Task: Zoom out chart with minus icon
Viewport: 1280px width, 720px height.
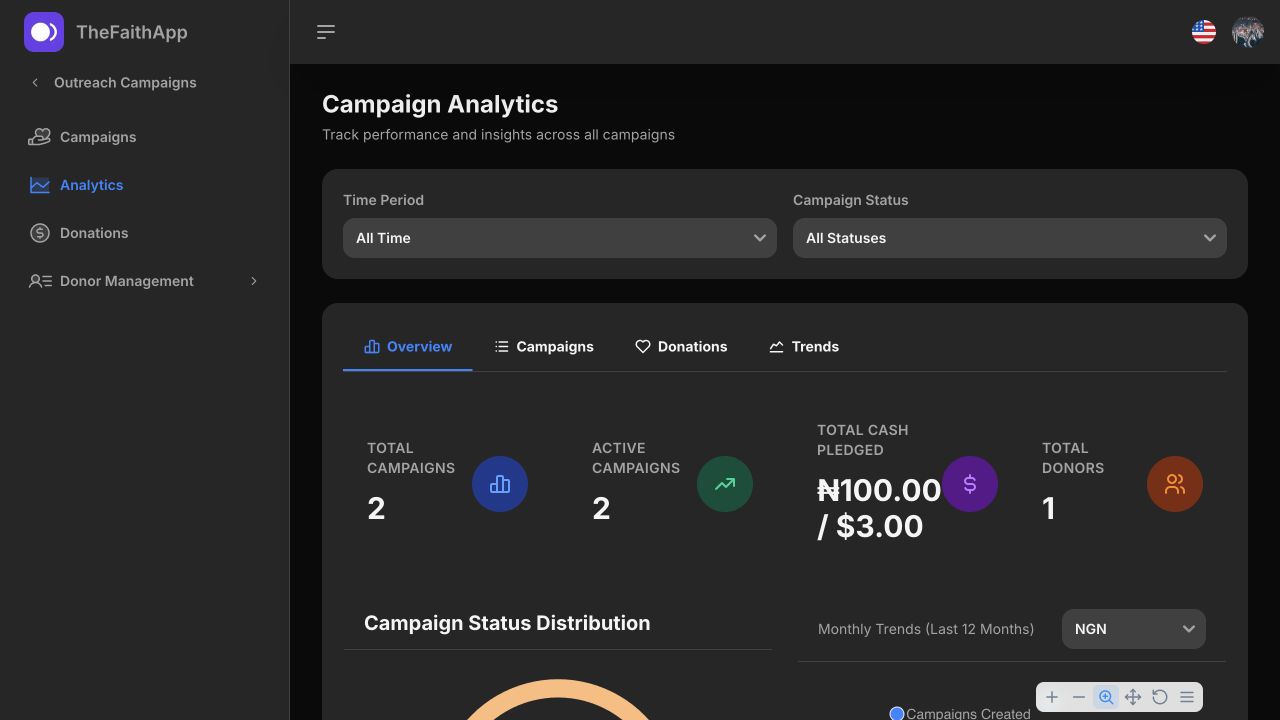Action: pos(1079,697)
